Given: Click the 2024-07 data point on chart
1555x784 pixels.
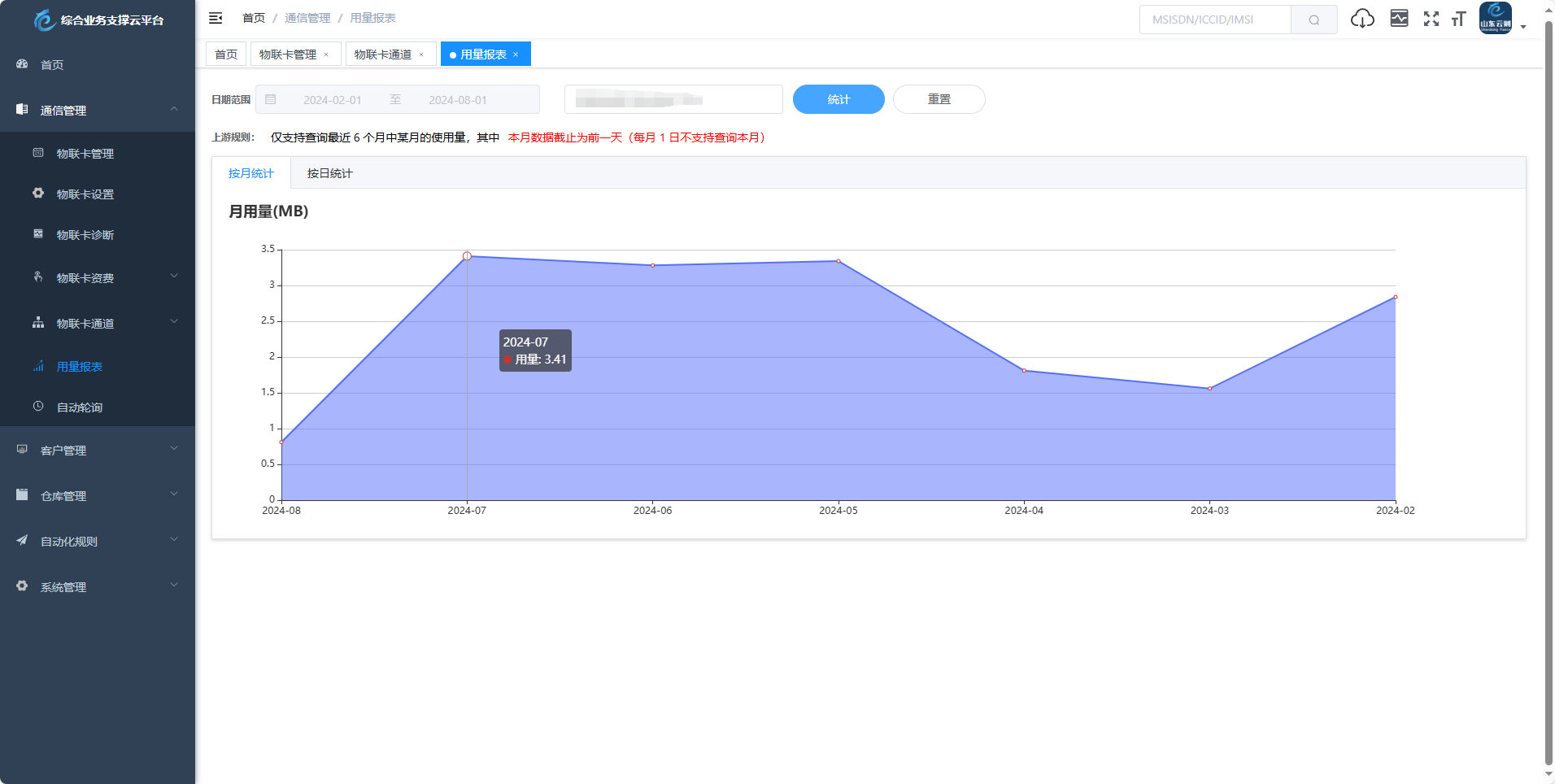Looking at the screenshot, I should coord(467,256).
